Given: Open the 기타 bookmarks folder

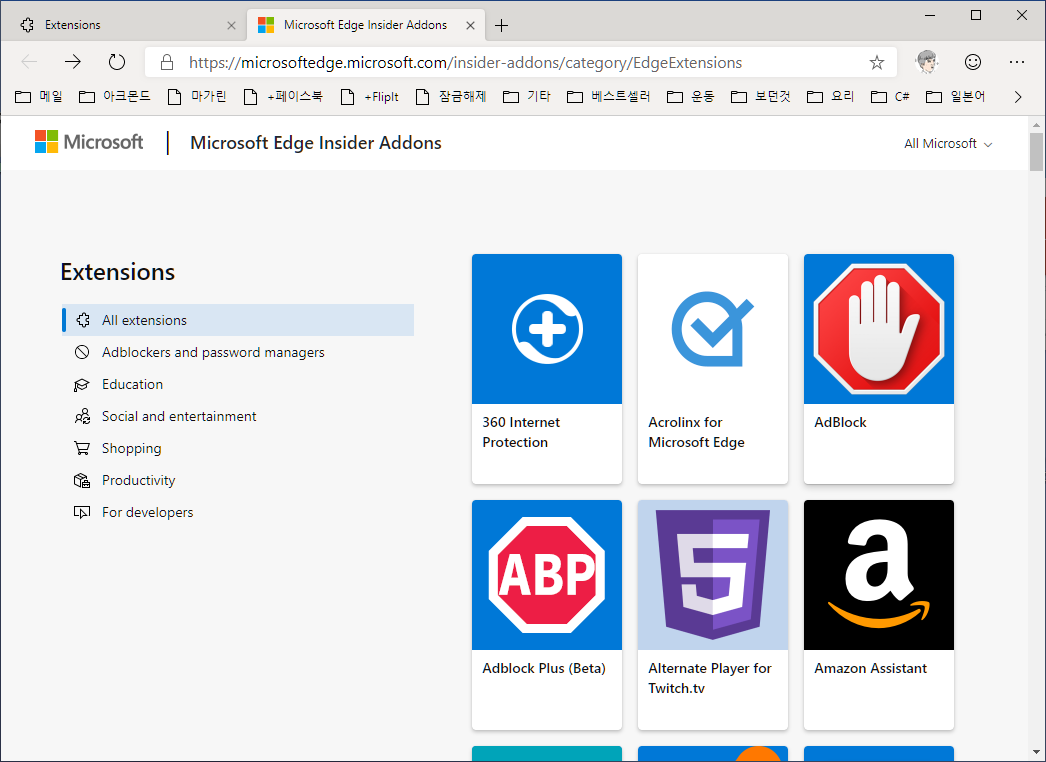Looking at the screenshot, I should (527, 97).
